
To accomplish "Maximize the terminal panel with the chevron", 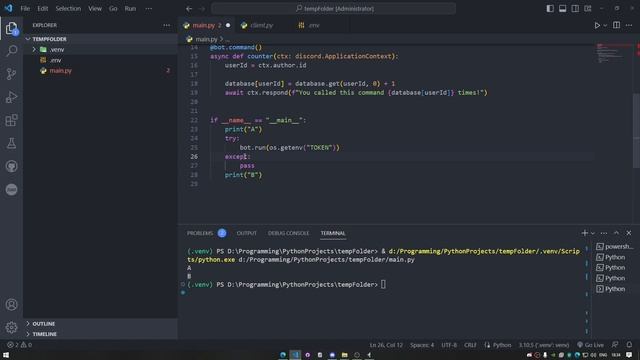I will pyautogui.click(x=616, y=233).
